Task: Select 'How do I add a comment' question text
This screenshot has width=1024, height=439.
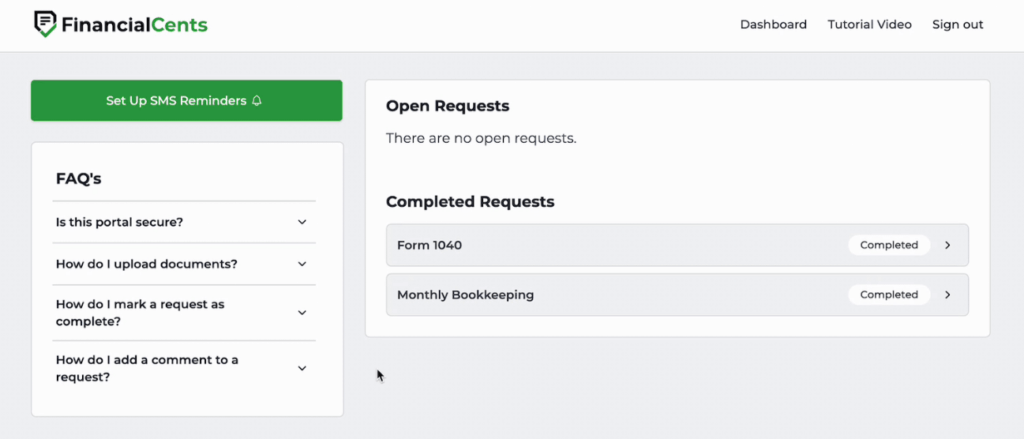Action: point(147,368)
